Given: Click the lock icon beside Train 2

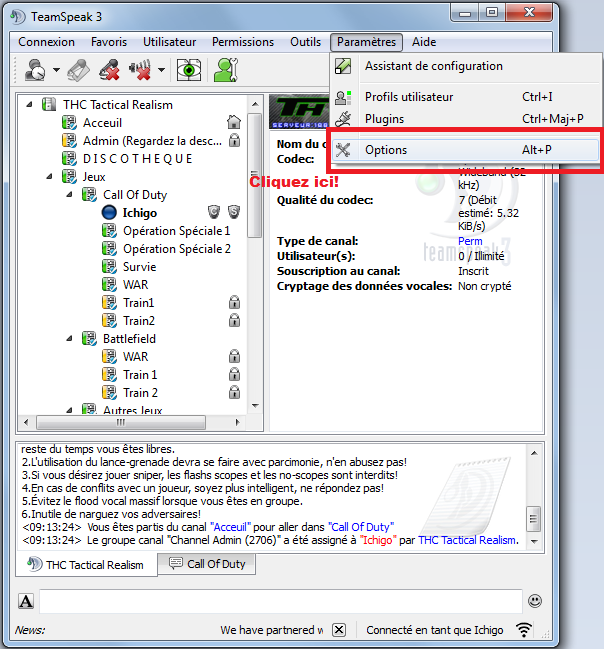Looking at the screenshot, I should coord(235,392).
